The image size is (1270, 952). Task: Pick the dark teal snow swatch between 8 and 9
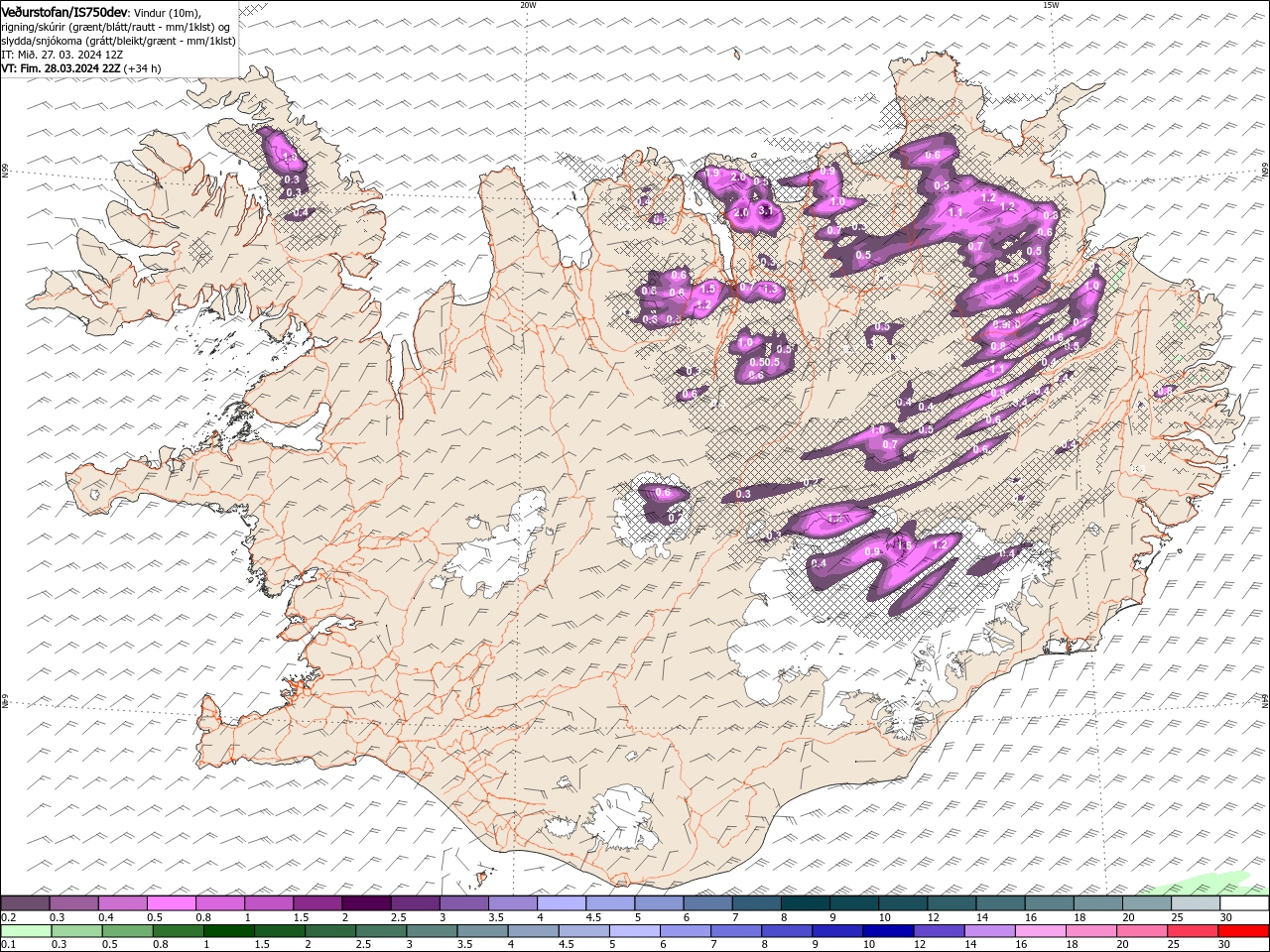click(x=806, y=903)
